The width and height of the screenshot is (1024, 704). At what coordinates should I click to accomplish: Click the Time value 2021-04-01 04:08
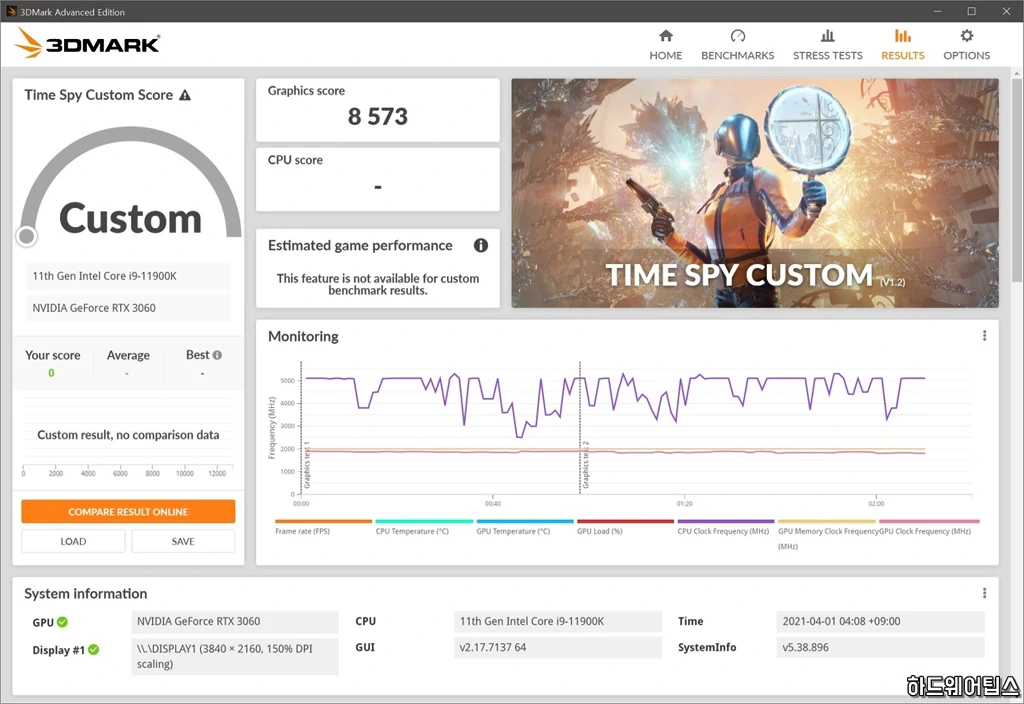click(x=880, y=622)
